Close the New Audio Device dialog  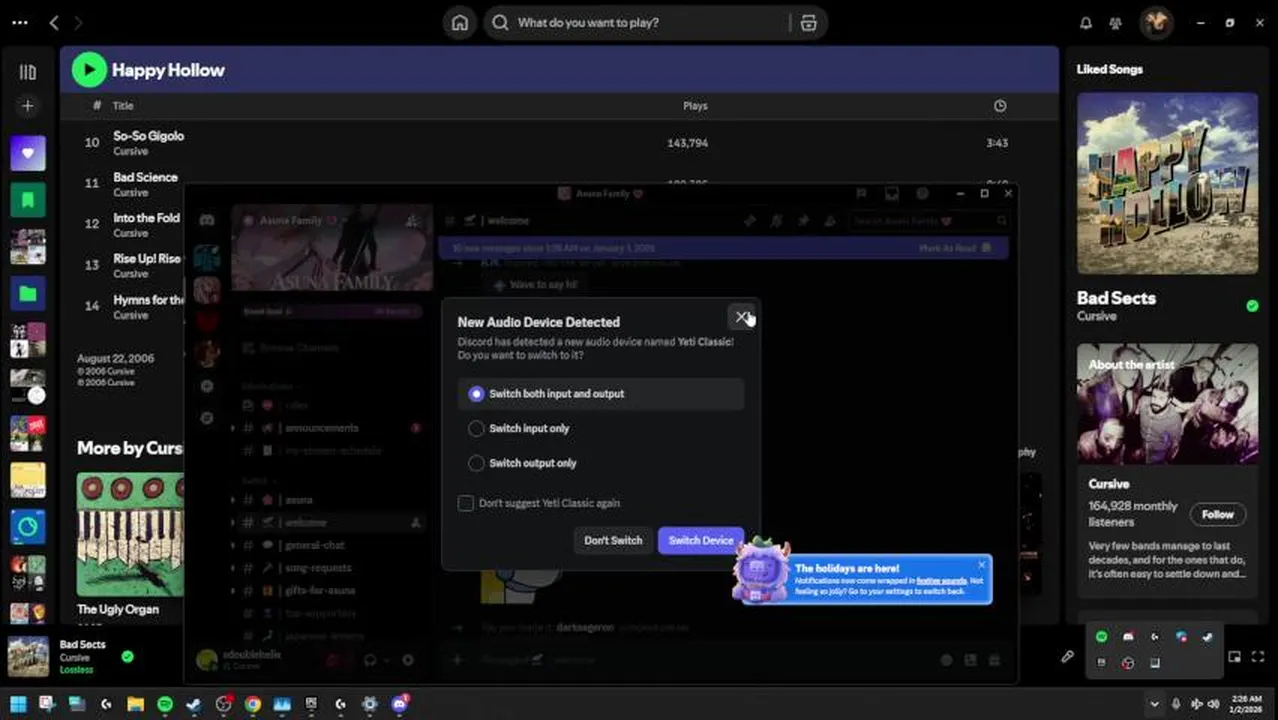click(x=741, y=317)
